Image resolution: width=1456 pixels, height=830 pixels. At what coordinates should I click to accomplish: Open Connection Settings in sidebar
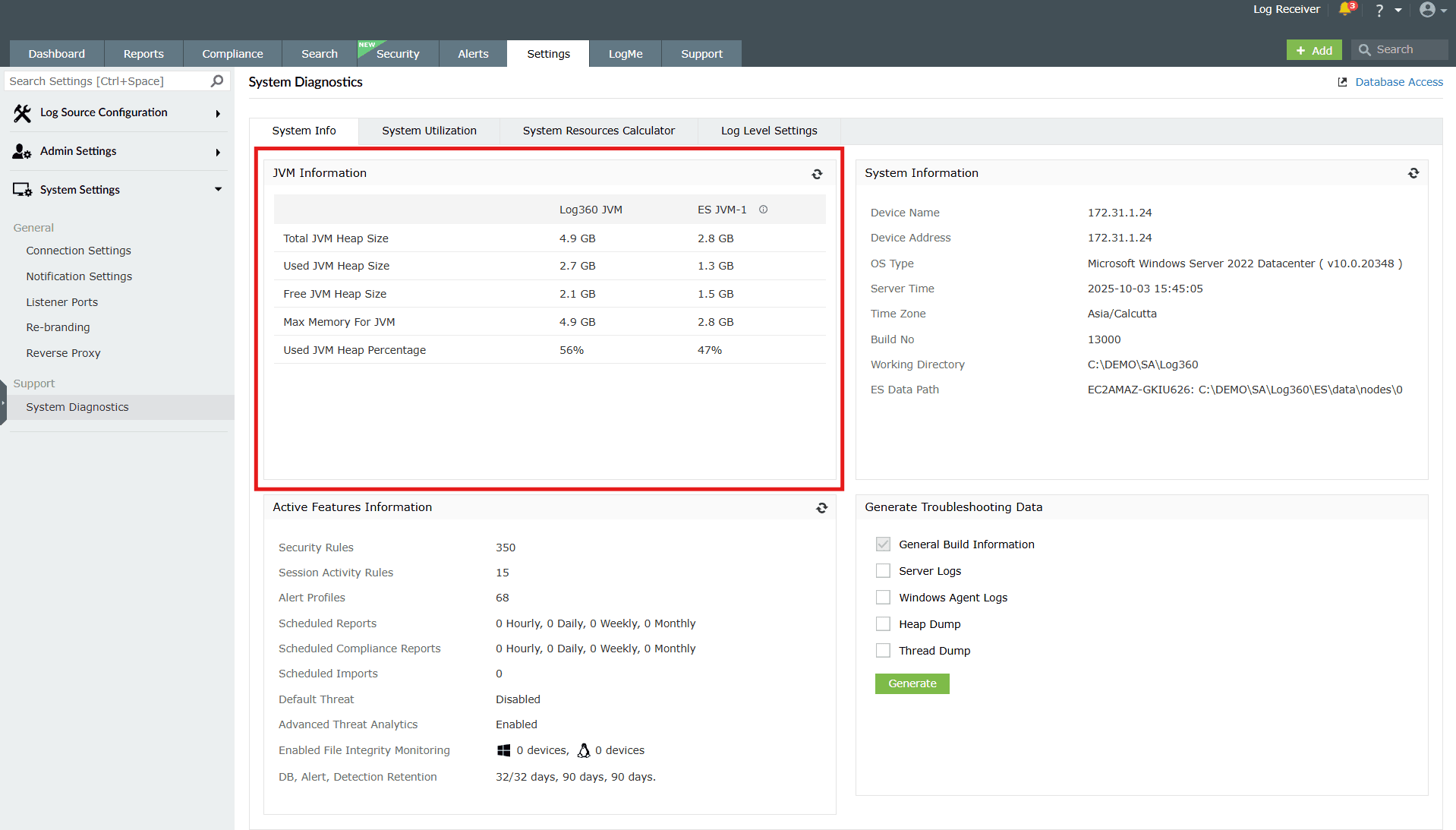click(x=78, y=251)
